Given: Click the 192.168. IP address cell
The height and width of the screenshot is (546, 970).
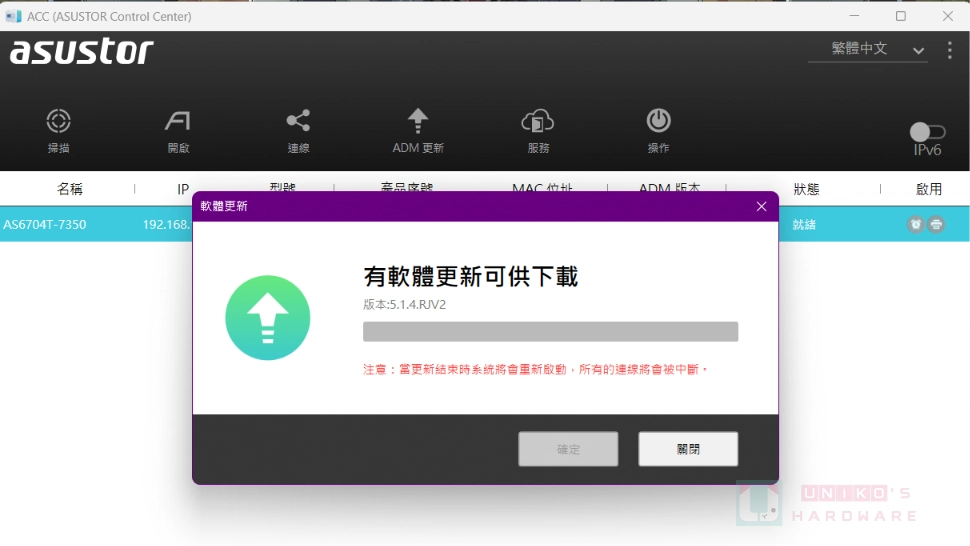Looking at the screenshot, I should click(x=166, y=224).
